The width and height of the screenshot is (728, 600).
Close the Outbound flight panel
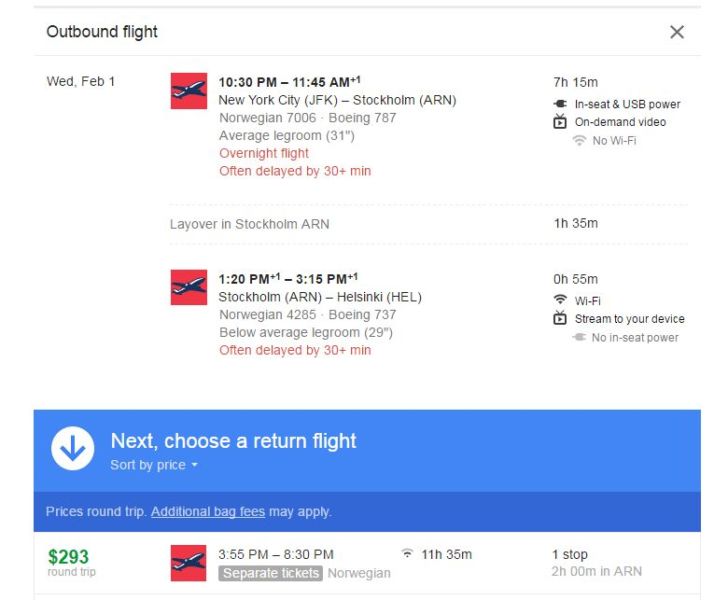pos(677,32)
